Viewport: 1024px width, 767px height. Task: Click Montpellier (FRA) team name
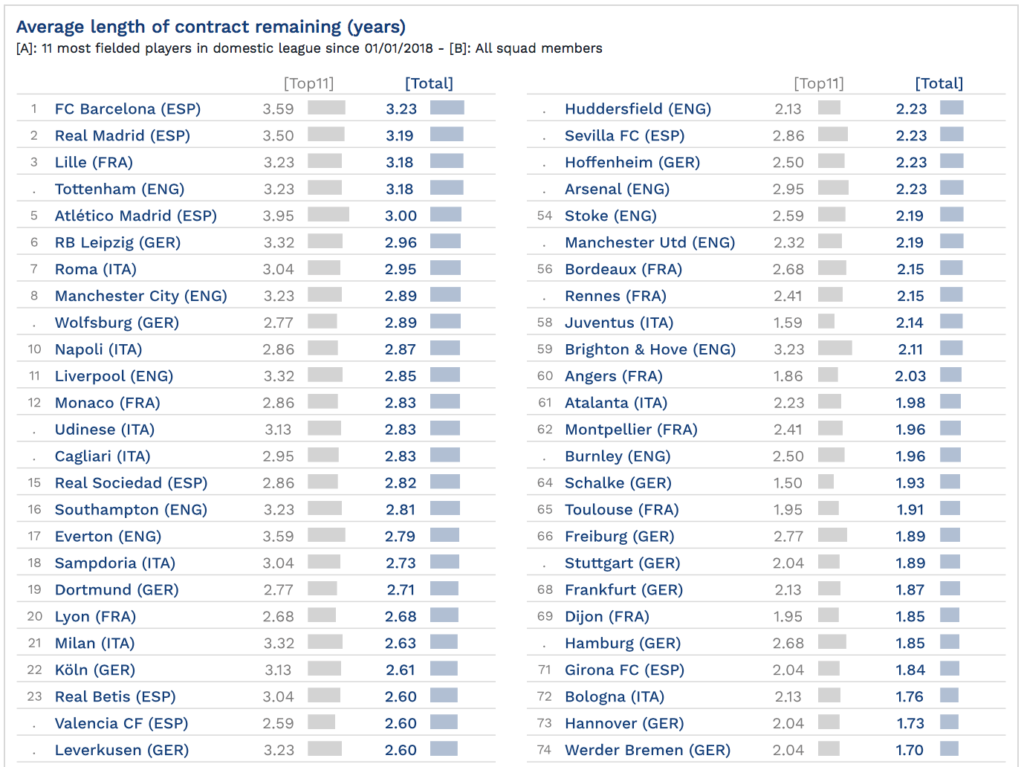631,430
